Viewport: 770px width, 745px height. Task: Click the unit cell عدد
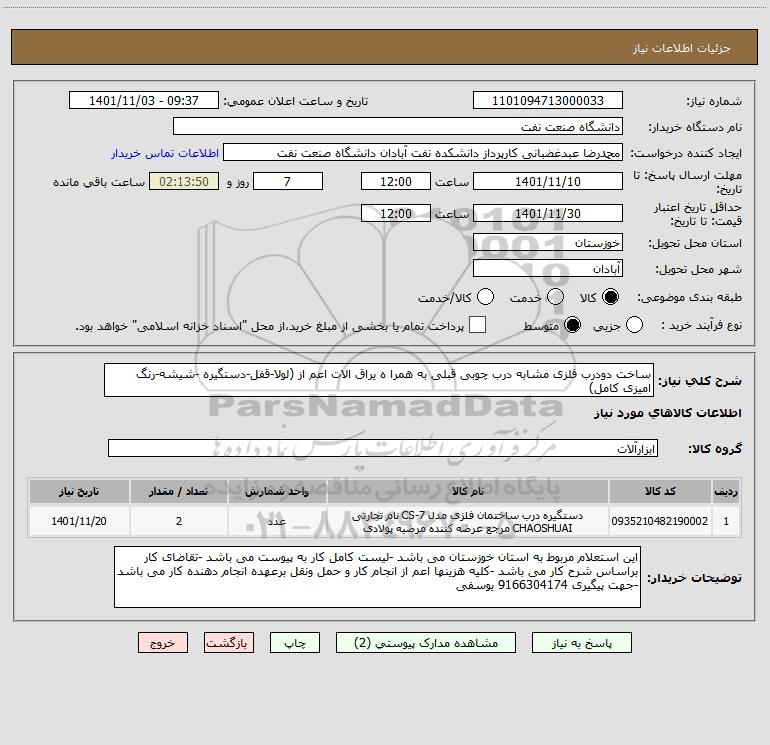[277, 521]
